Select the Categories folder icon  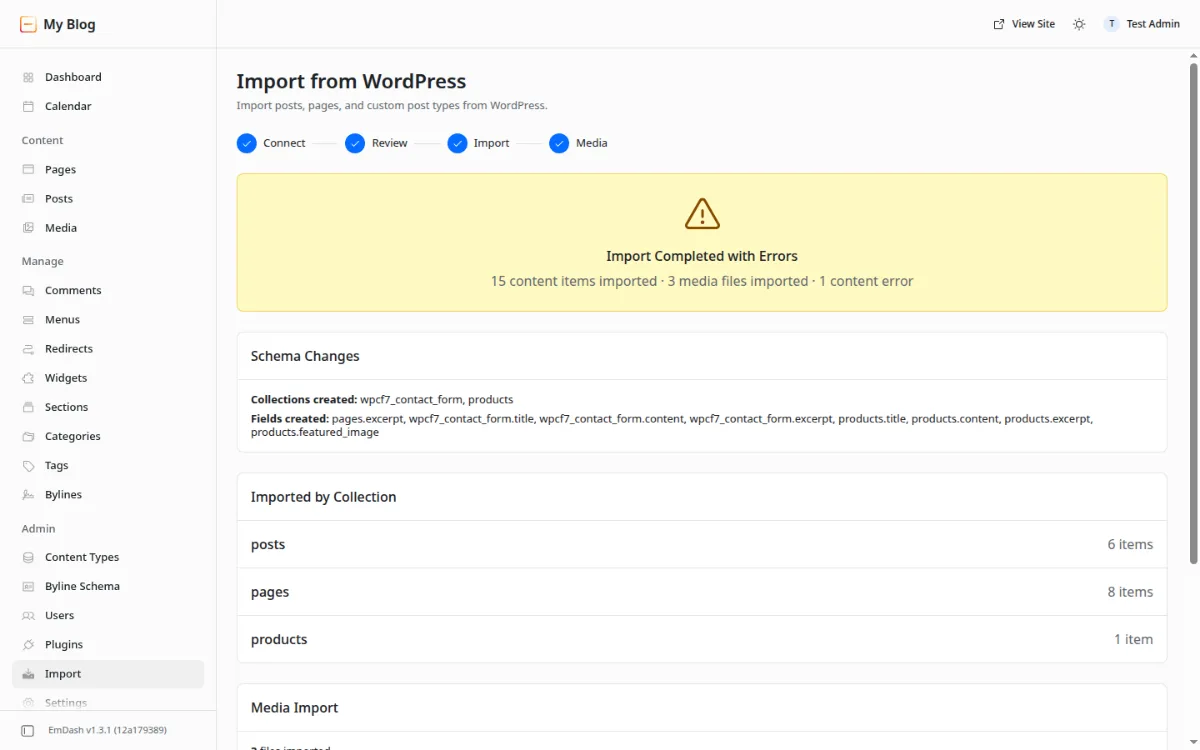[28, 436]
